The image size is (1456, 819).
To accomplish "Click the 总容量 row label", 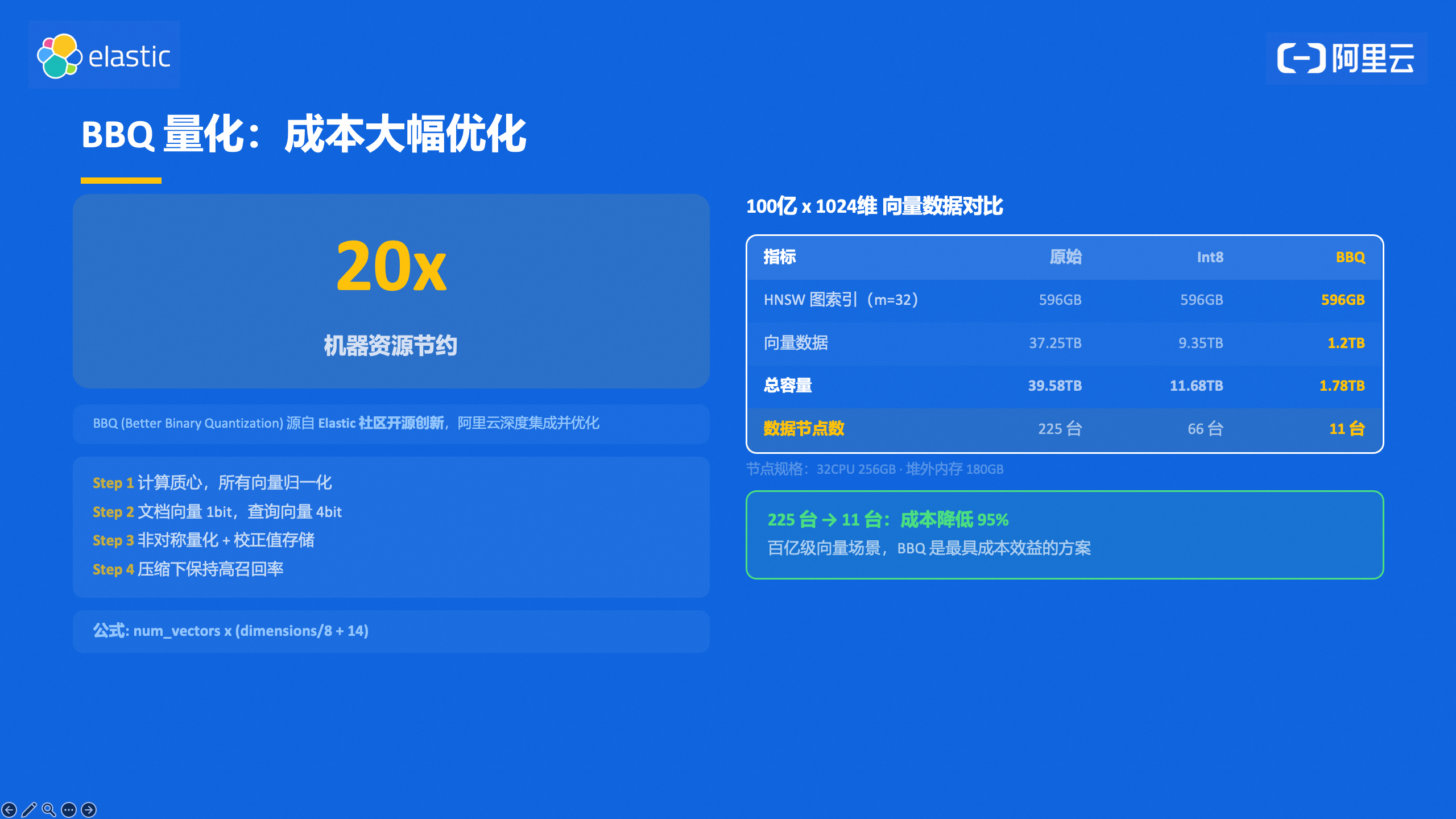I will click(x=788, y=386).
